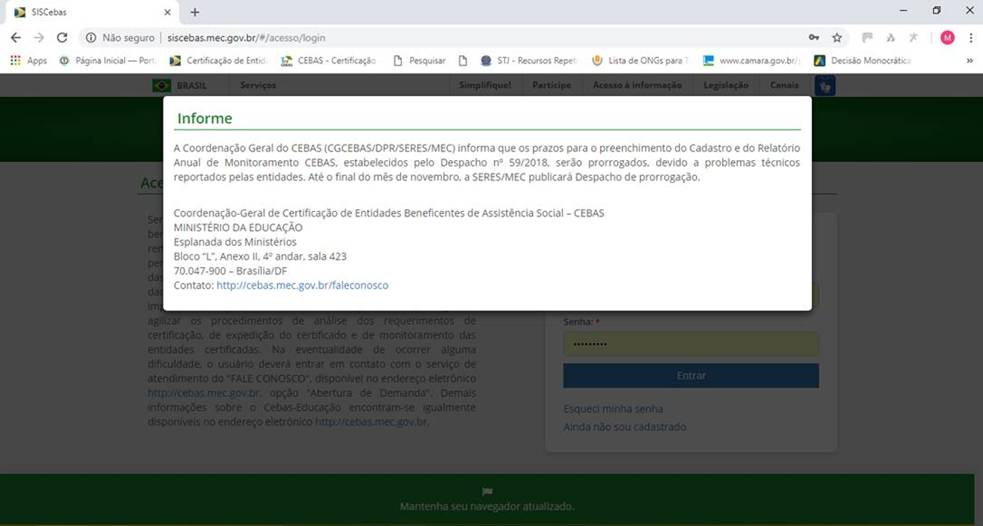Click the first greyed extension flag icon in Chrome toolbar
983x526 pixels.
(867, 38)
